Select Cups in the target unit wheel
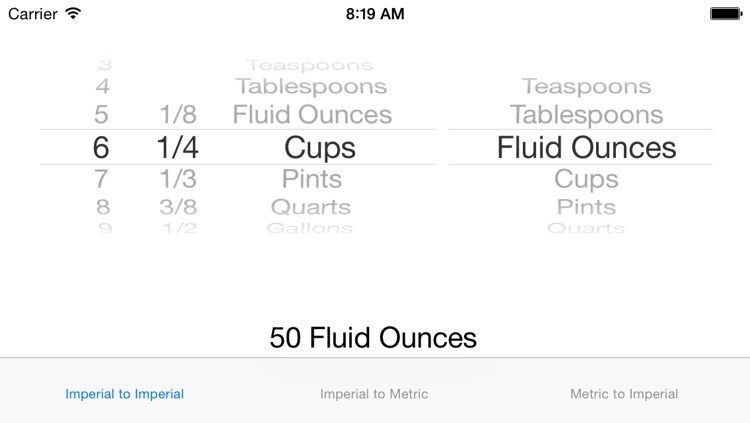This screenshot has height=423, width=750. [x=586, y=180]
